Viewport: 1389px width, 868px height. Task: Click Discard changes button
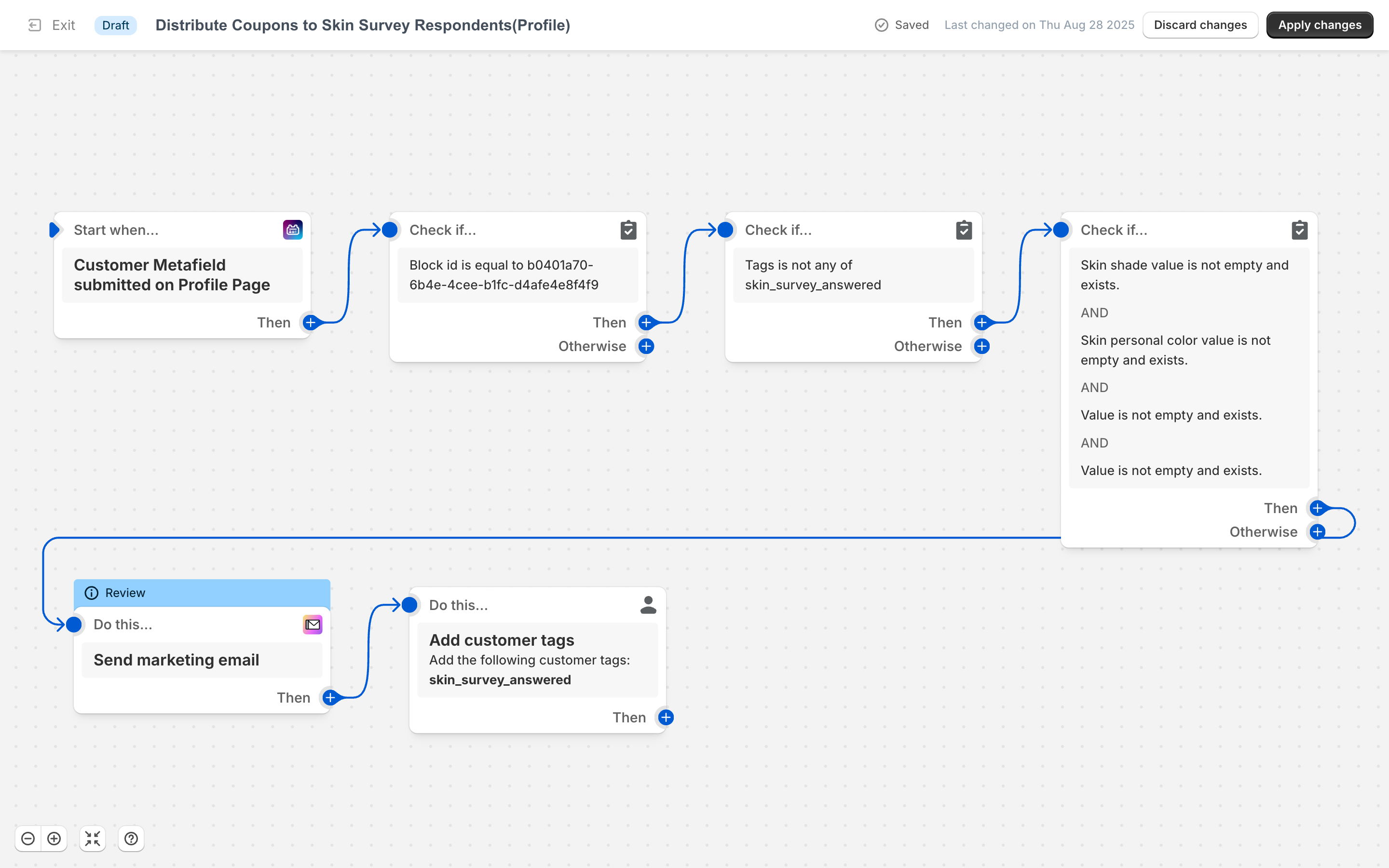click(1200, 25)
